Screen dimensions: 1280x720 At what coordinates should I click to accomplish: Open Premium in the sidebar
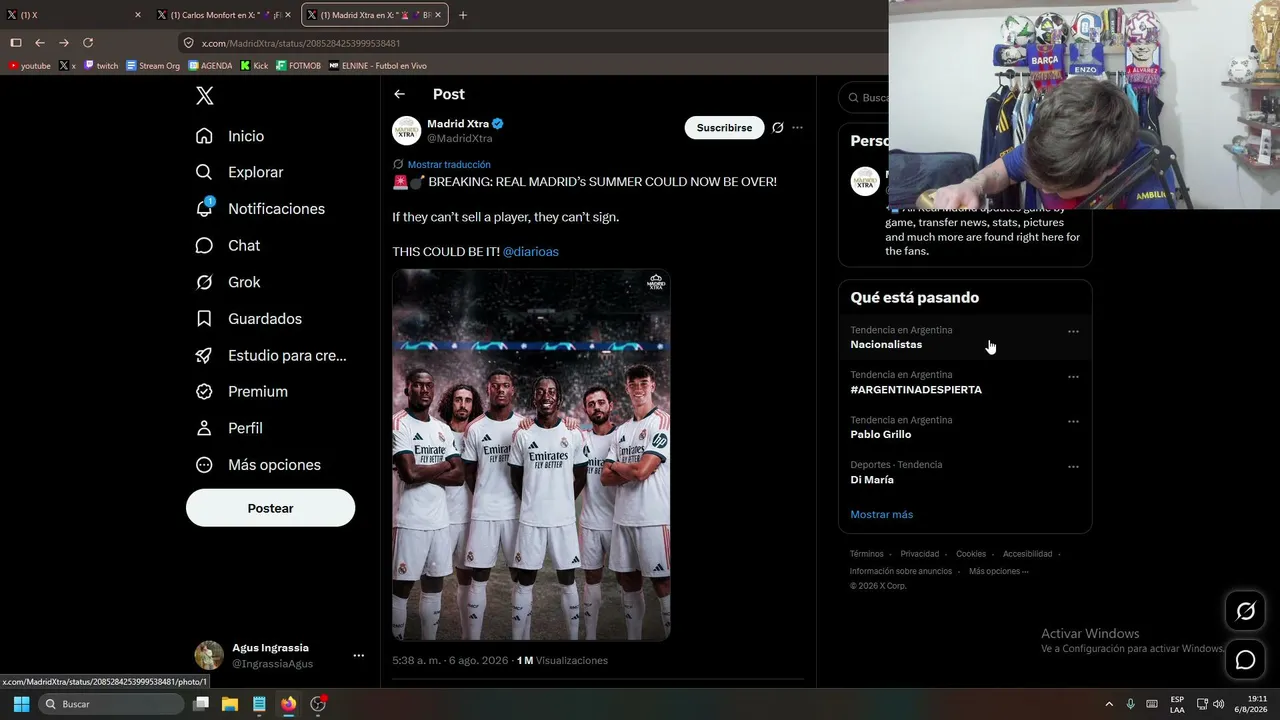click(242, 391)
